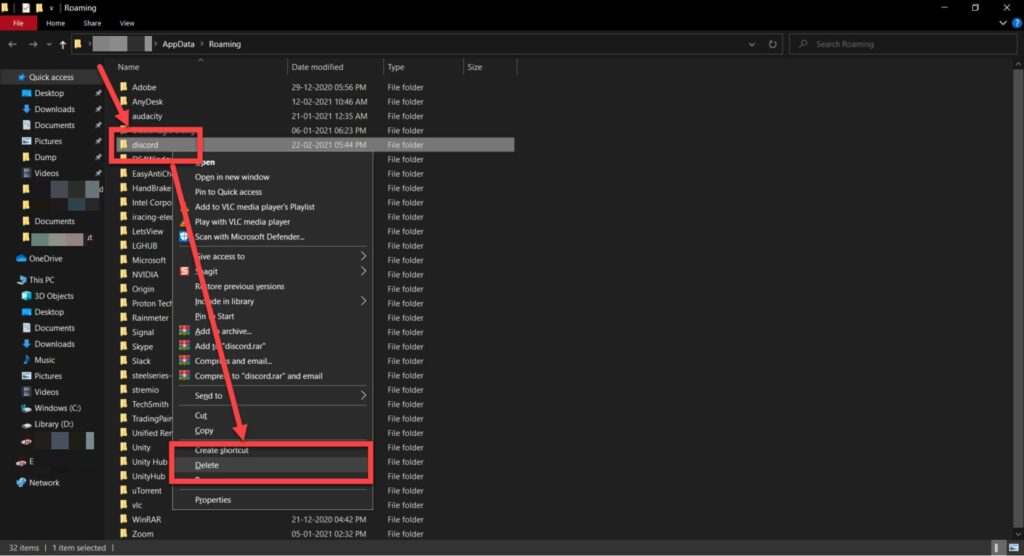Select the Adobe folder icon
The image size is (1024, 556).
123,87
